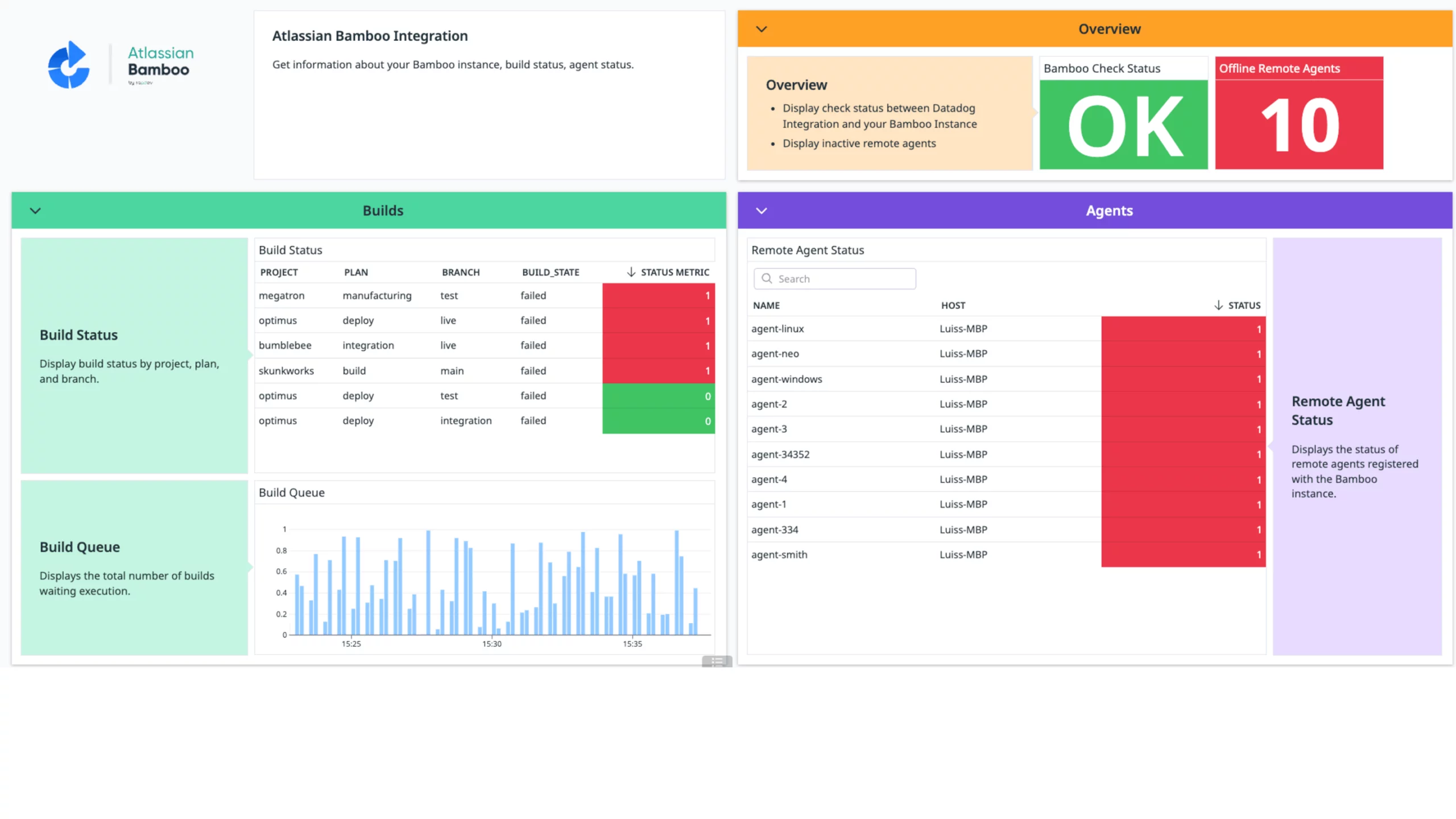
Task: Click the integration plan cell in bumblebee row
Action: click(x=368, y=345)
